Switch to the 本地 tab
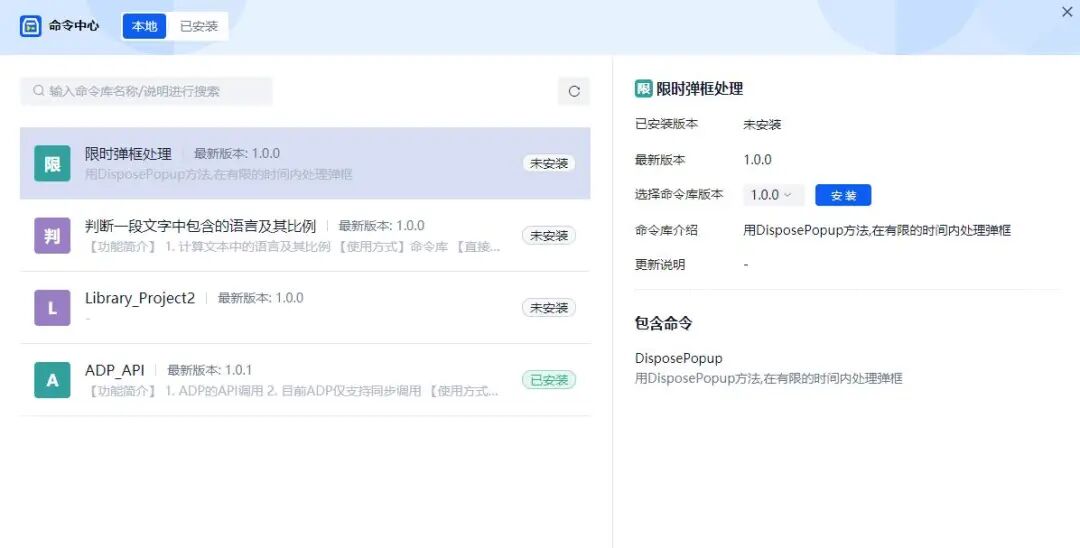 point(145,26)
